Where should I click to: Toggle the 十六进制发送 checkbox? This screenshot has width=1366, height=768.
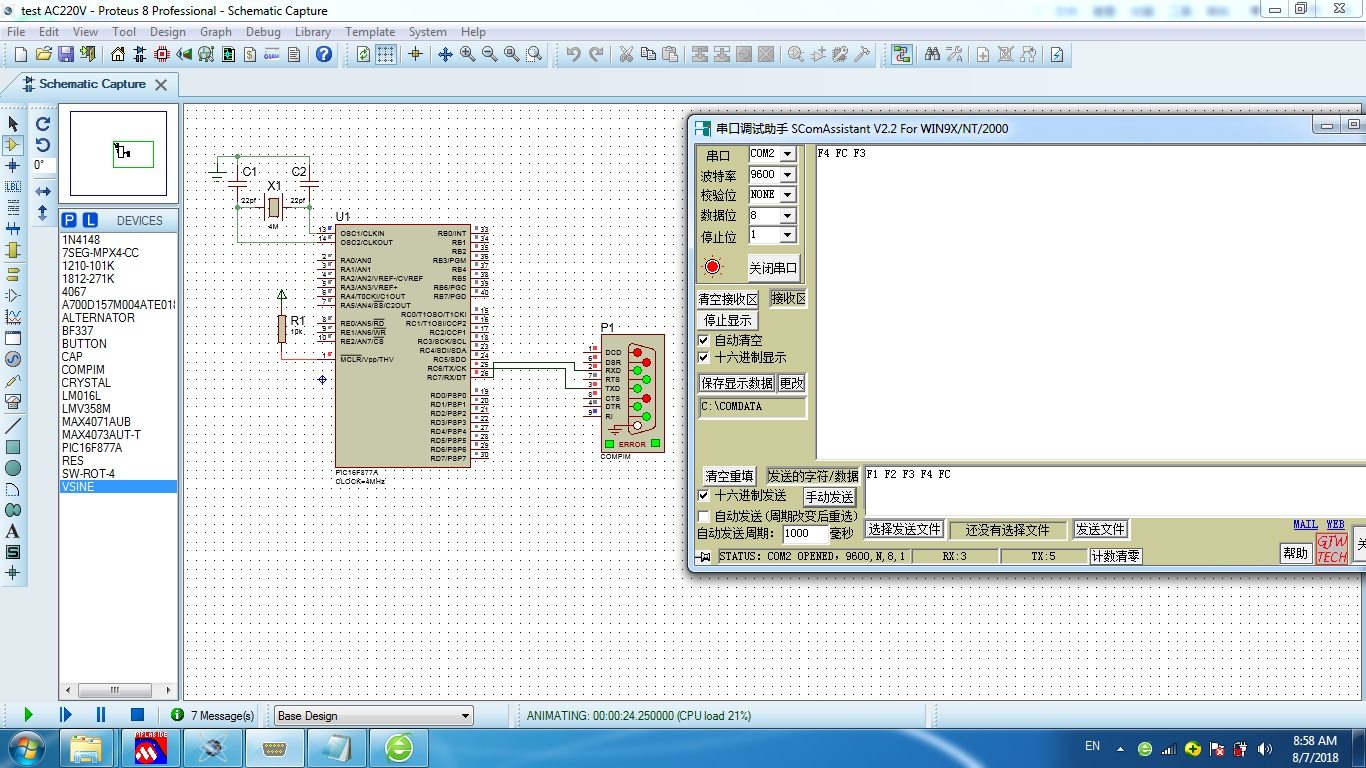point(704,496)
